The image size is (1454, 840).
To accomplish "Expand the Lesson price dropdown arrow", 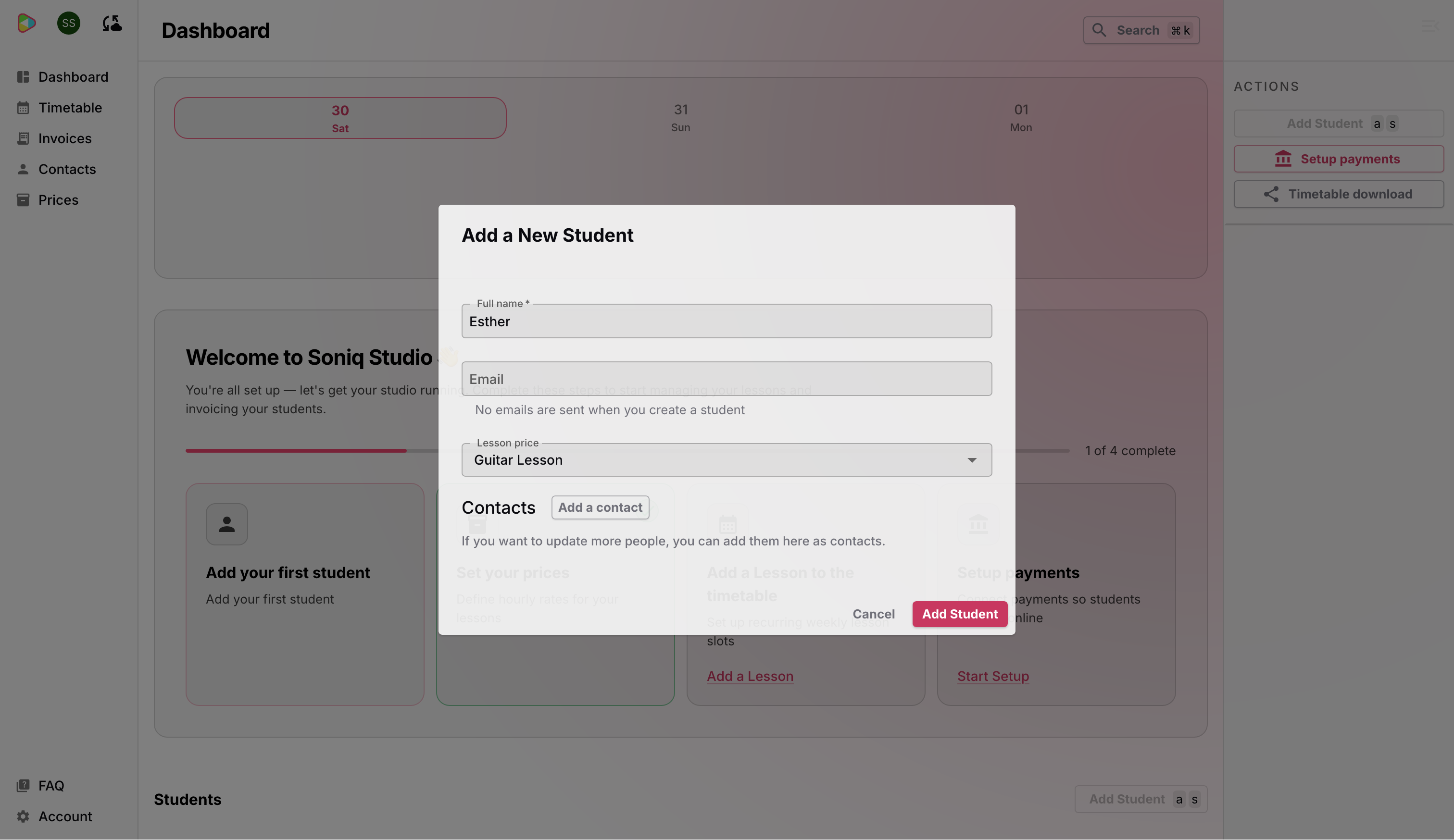I will [972, 460].
